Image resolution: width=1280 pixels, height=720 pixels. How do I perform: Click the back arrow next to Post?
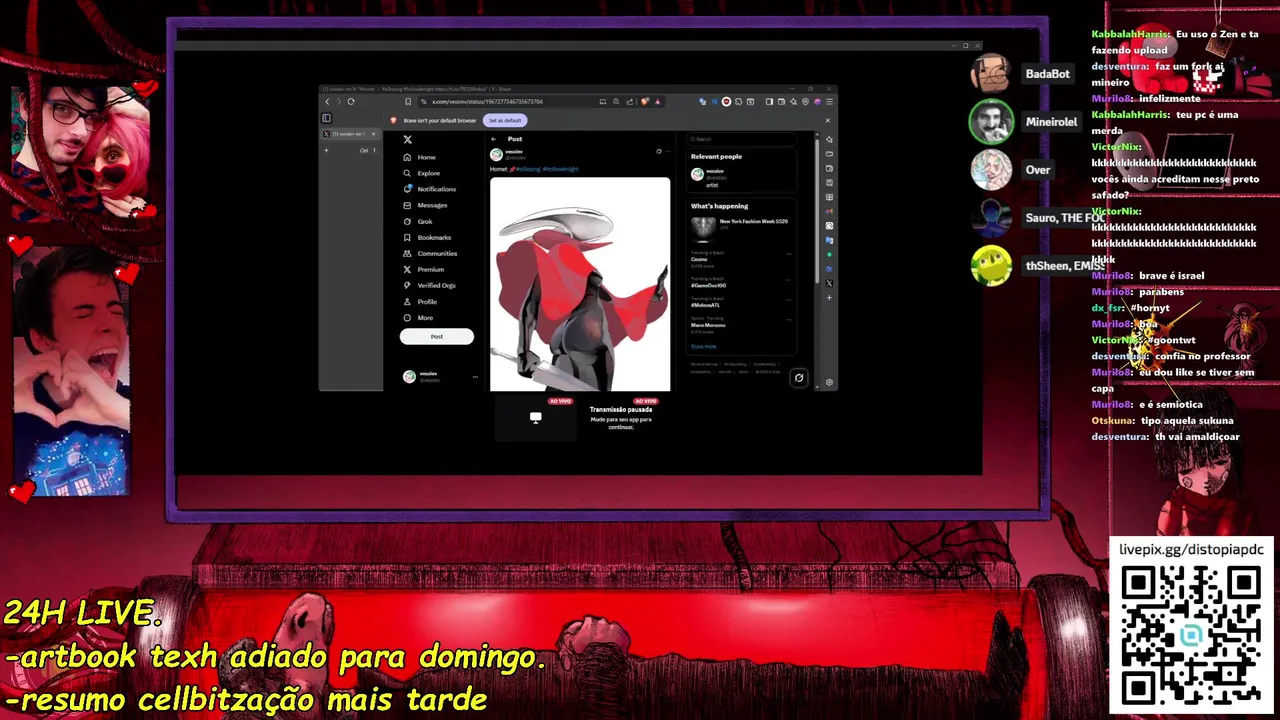(493, 139)
